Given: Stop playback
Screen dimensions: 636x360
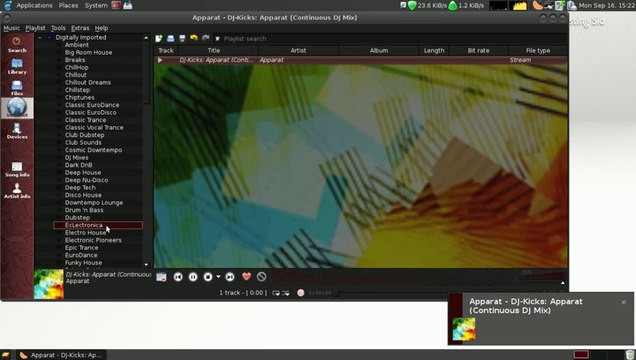Looking at the screenshot, I should coord(208,277).
